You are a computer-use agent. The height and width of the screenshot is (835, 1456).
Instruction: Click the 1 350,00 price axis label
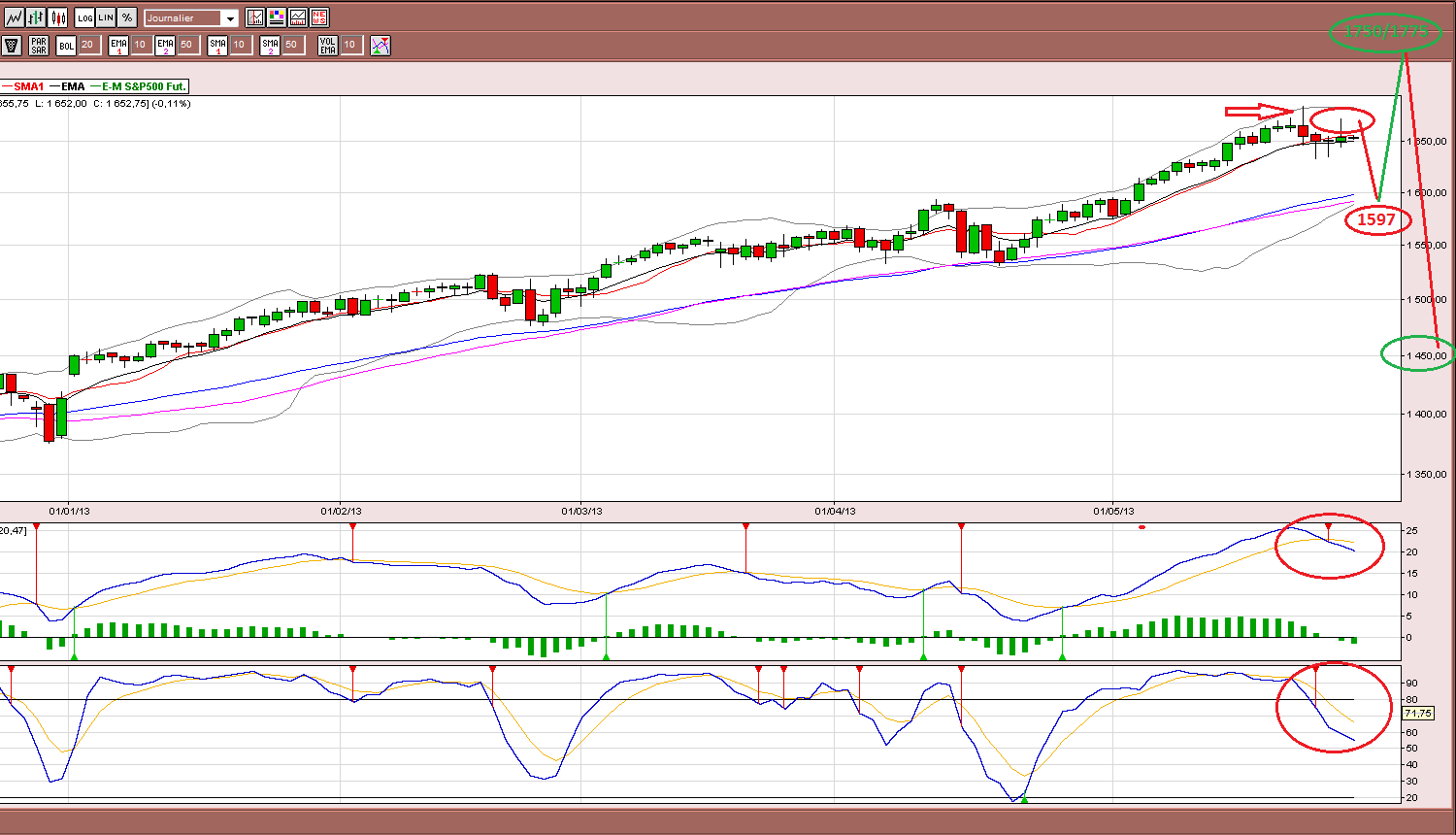(x=1428, y=475)
